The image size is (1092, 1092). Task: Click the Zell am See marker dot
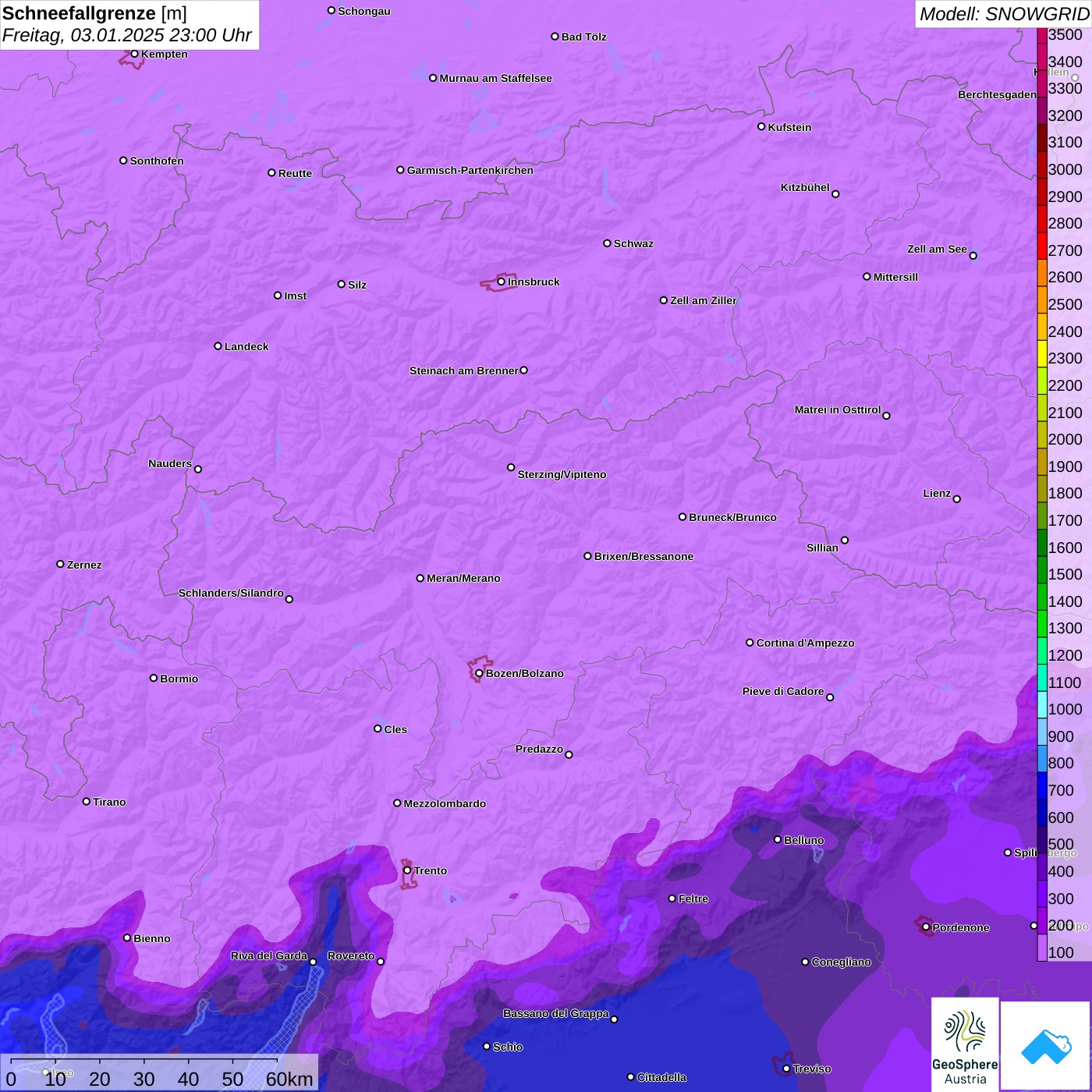(973, 256)
